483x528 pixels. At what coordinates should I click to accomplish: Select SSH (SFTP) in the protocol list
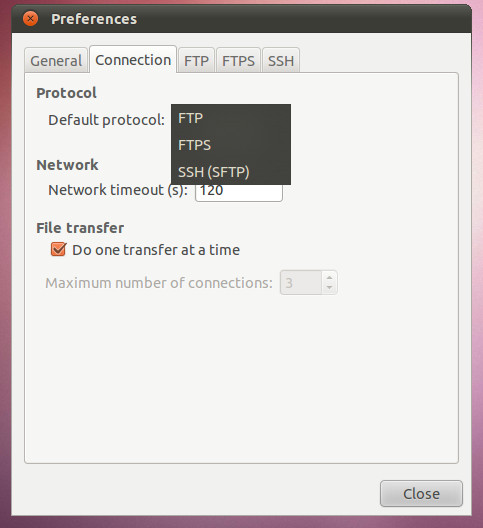231,172
